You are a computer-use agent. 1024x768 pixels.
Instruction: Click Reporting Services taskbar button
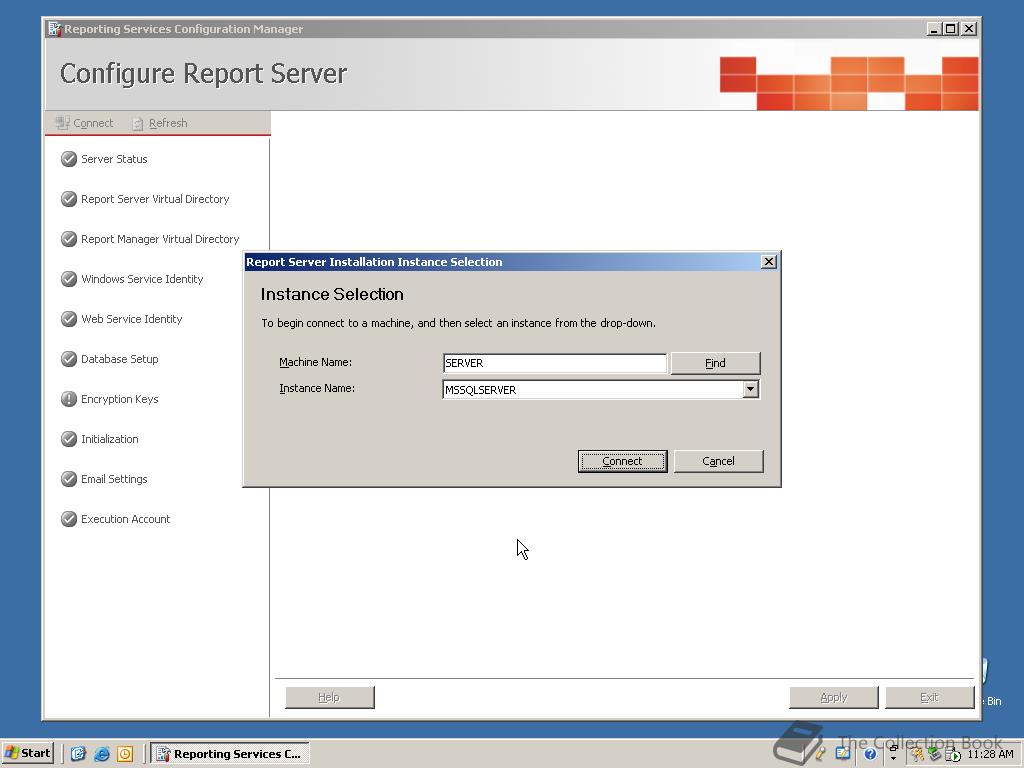click(x=230, y=754)
